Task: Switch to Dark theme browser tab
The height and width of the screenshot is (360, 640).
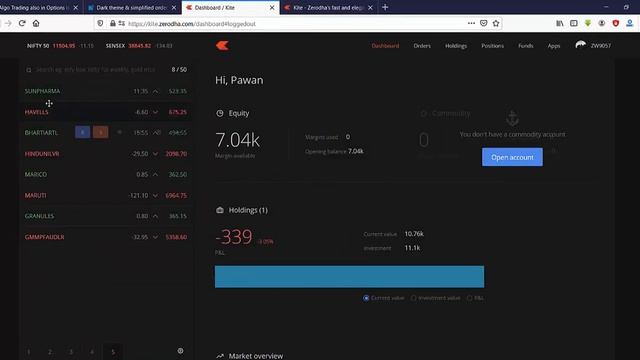Action: click(132, 7)
